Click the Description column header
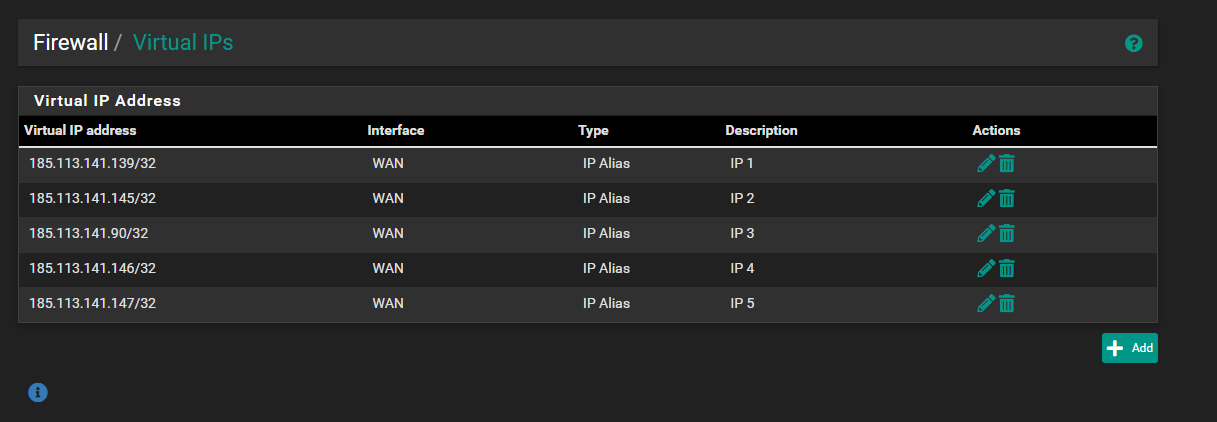 coord(761,130)
